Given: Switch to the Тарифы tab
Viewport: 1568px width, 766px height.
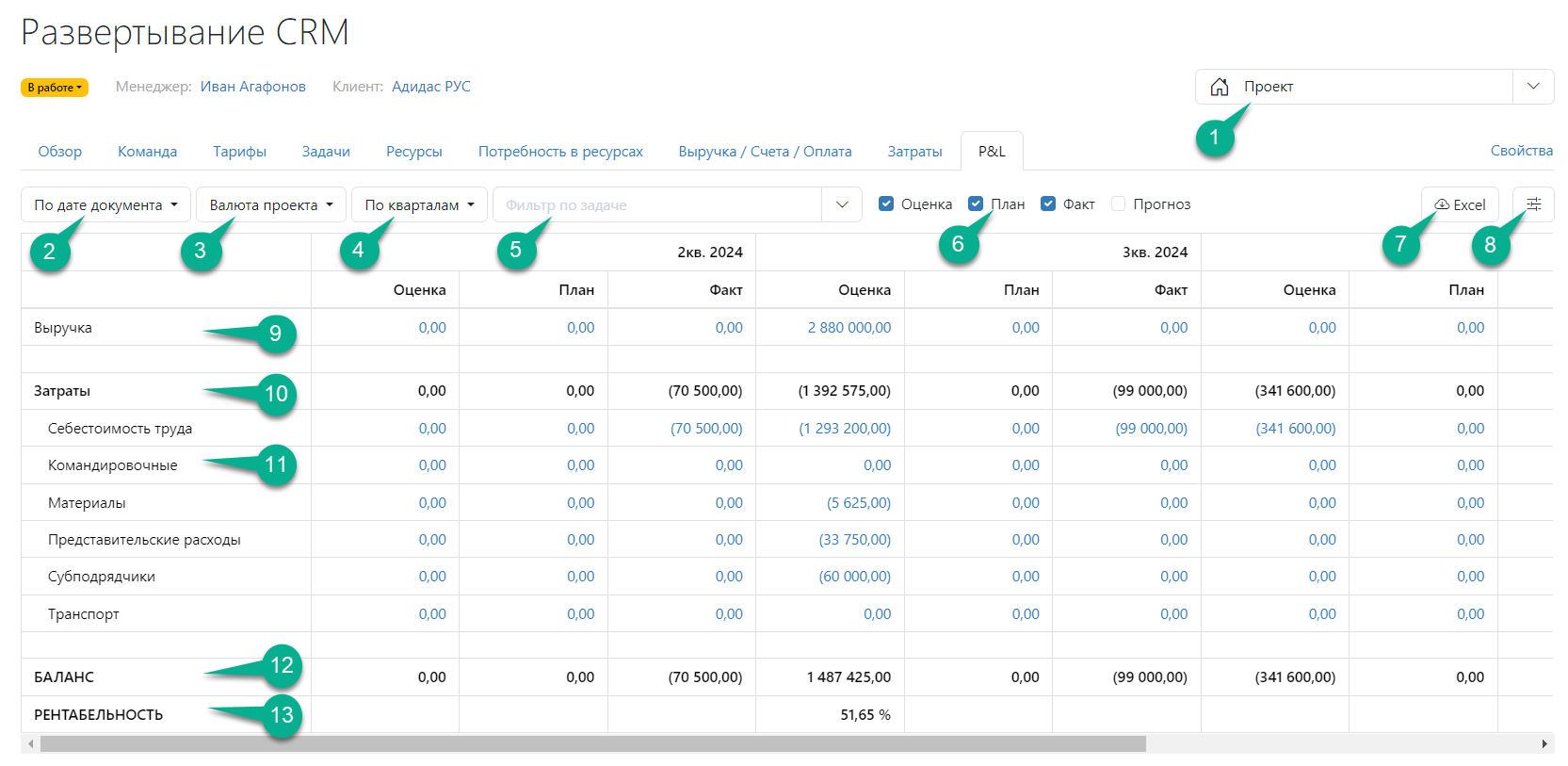Looking at the screenshot, I should (239, 151).
